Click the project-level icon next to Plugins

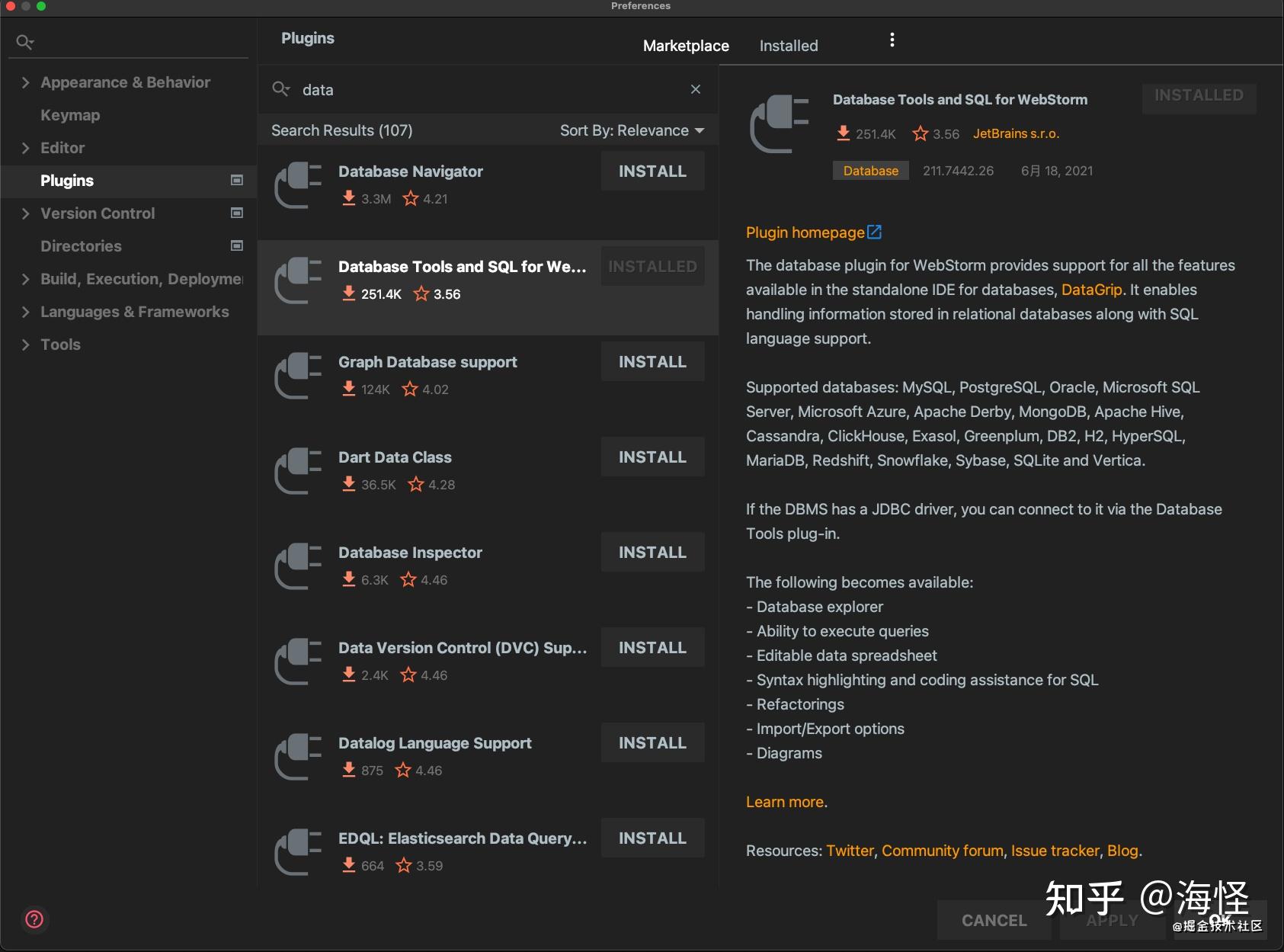(x=237, y=180)
